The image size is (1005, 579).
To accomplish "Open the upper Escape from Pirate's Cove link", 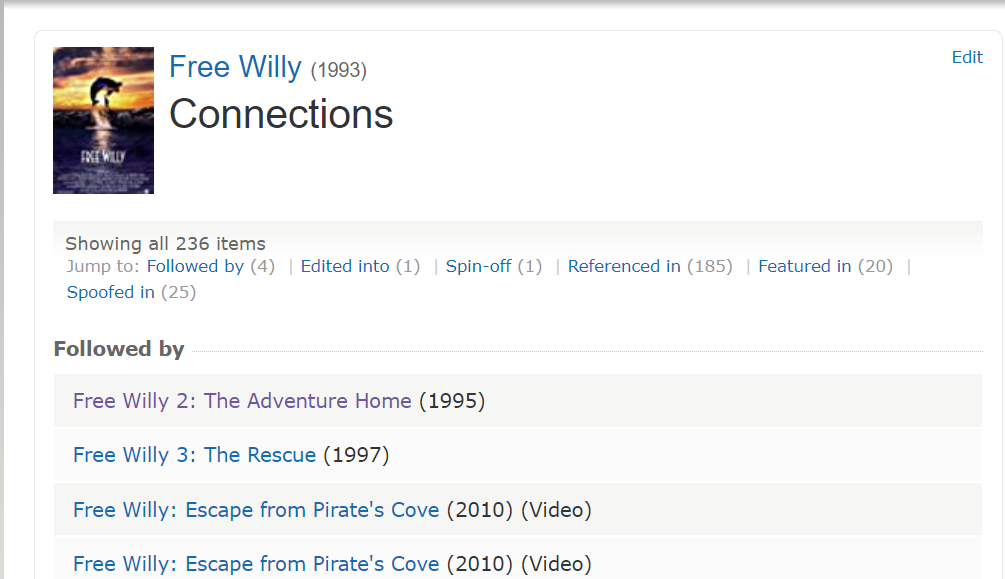I will 256,510.
